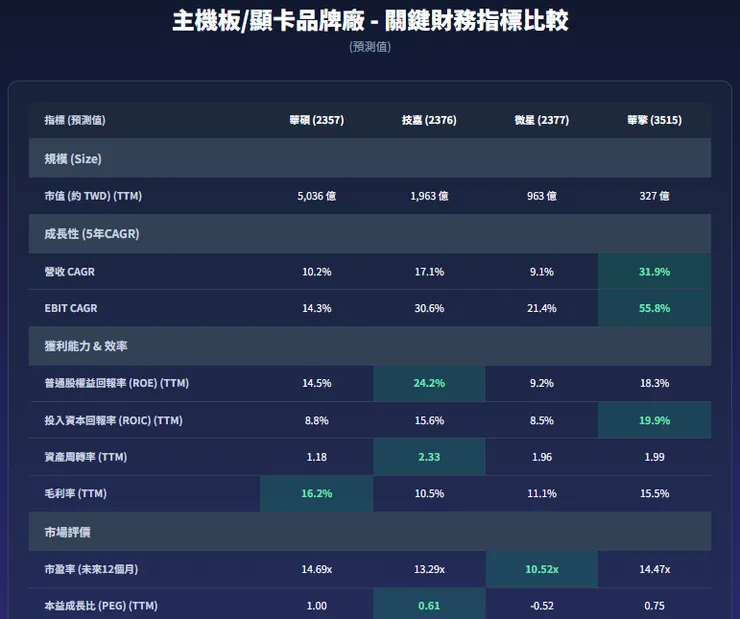Click the 5,036 億 market cap value
740x619 pixels.
point(317,196)
